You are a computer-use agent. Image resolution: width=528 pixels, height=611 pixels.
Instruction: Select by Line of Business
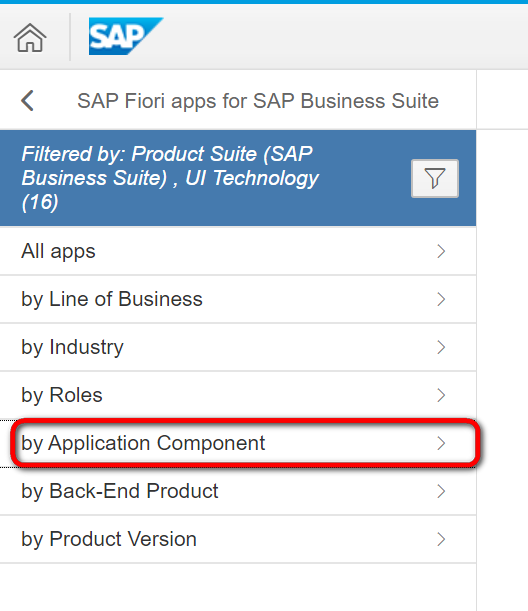click(238, 299)
